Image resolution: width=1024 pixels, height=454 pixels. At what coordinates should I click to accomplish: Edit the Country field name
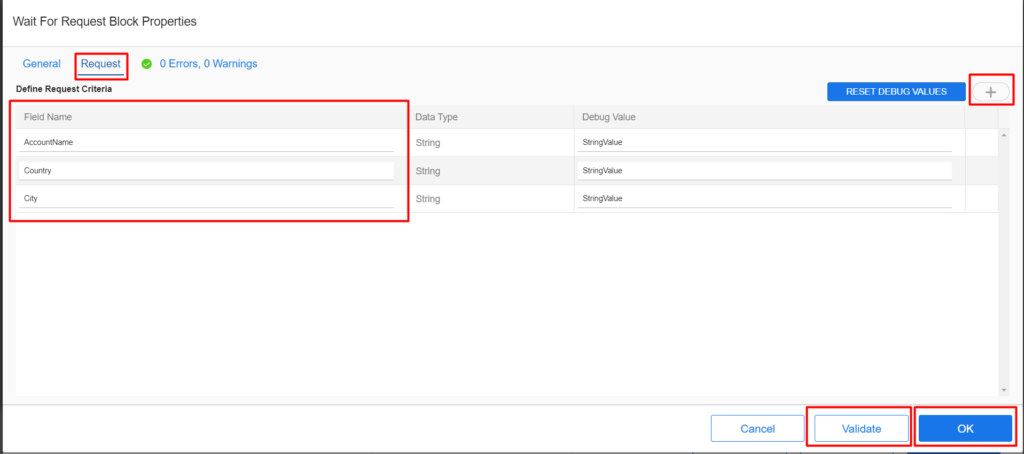(x=206, y=170)
